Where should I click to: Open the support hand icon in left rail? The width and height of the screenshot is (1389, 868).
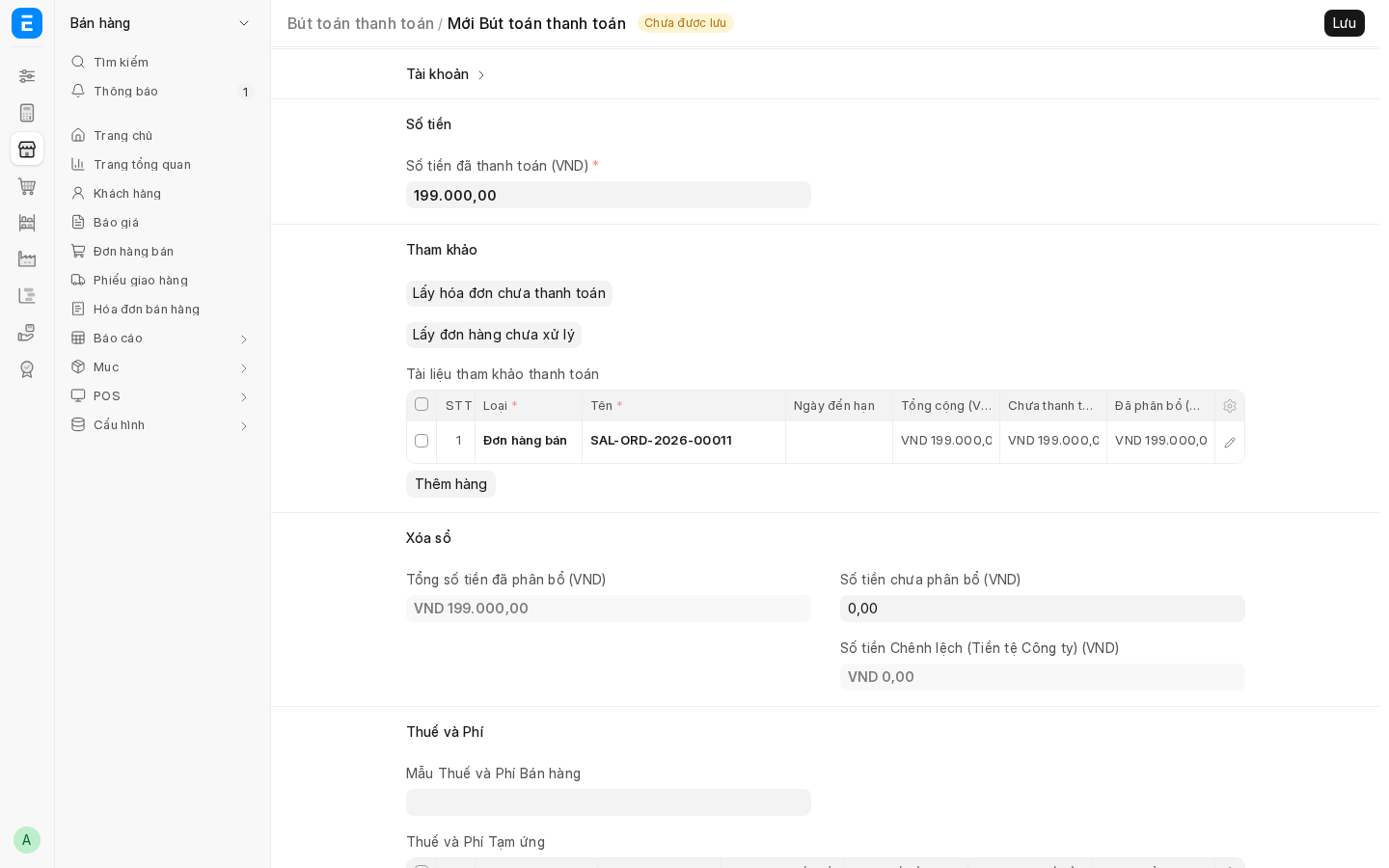pyautogui.click(x=27, y=333)
